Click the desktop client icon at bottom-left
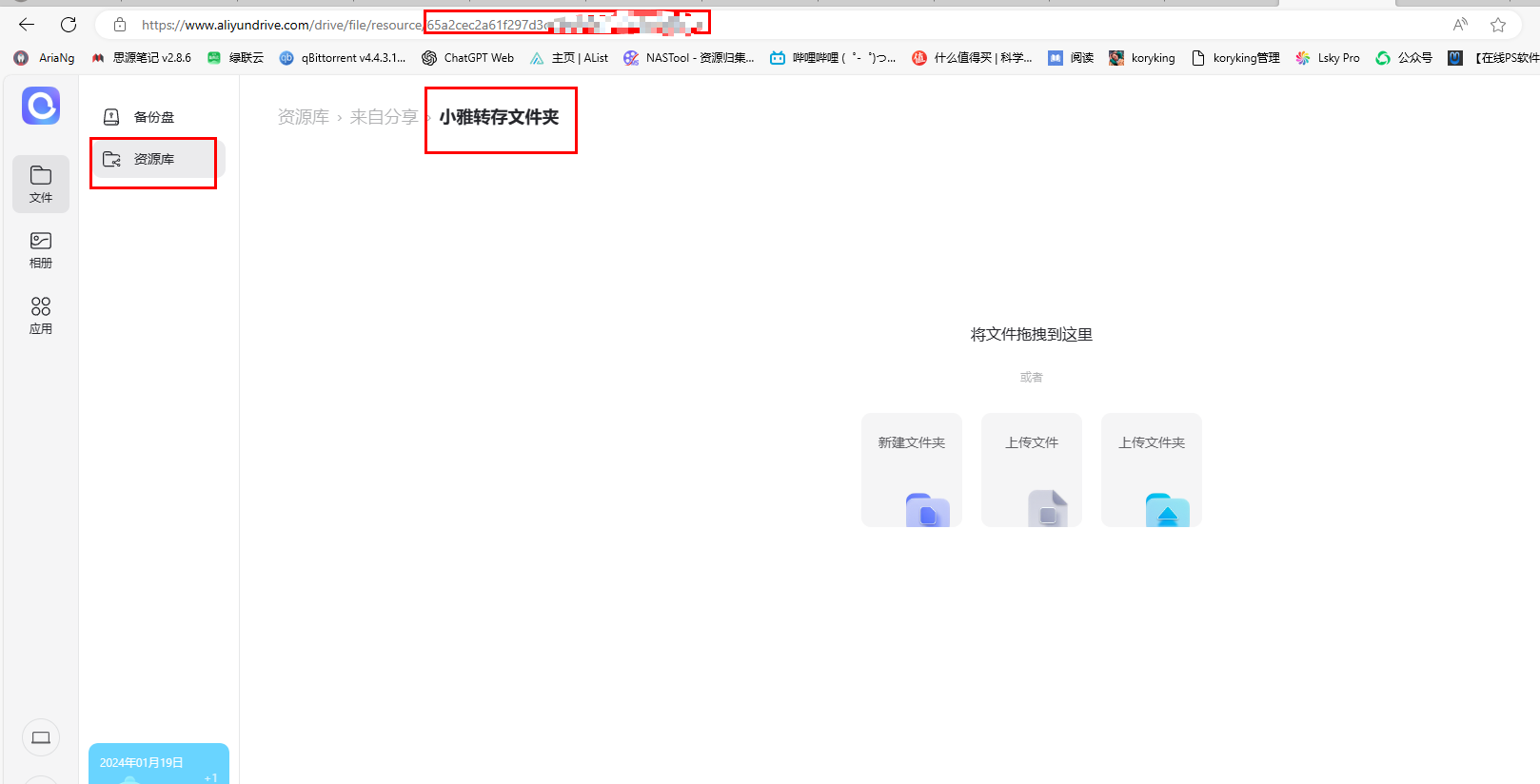Screen dimensions: 1540x784 (x=41, y=737)
